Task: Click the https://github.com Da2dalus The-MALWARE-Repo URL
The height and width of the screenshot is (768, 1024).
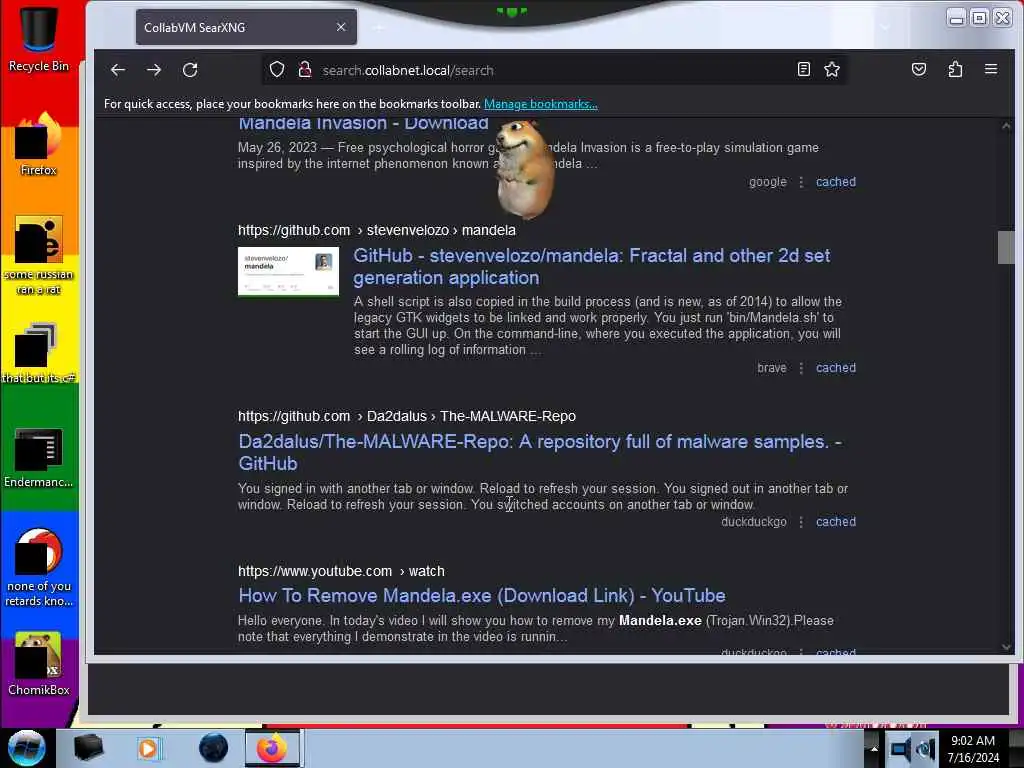Action: [407, 417]
